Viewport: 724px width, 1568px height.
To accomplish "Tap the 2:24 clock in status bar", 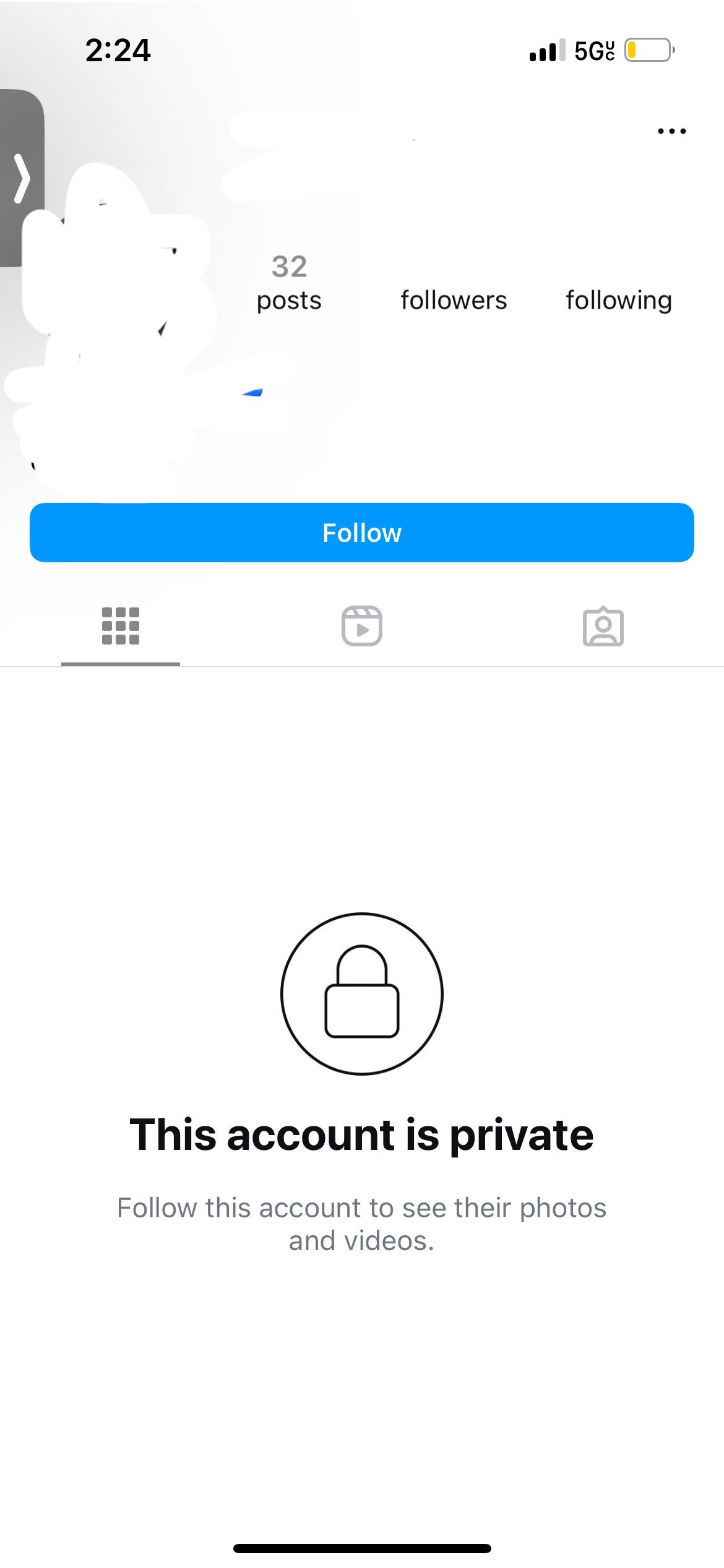I will [x=118, y=50].
